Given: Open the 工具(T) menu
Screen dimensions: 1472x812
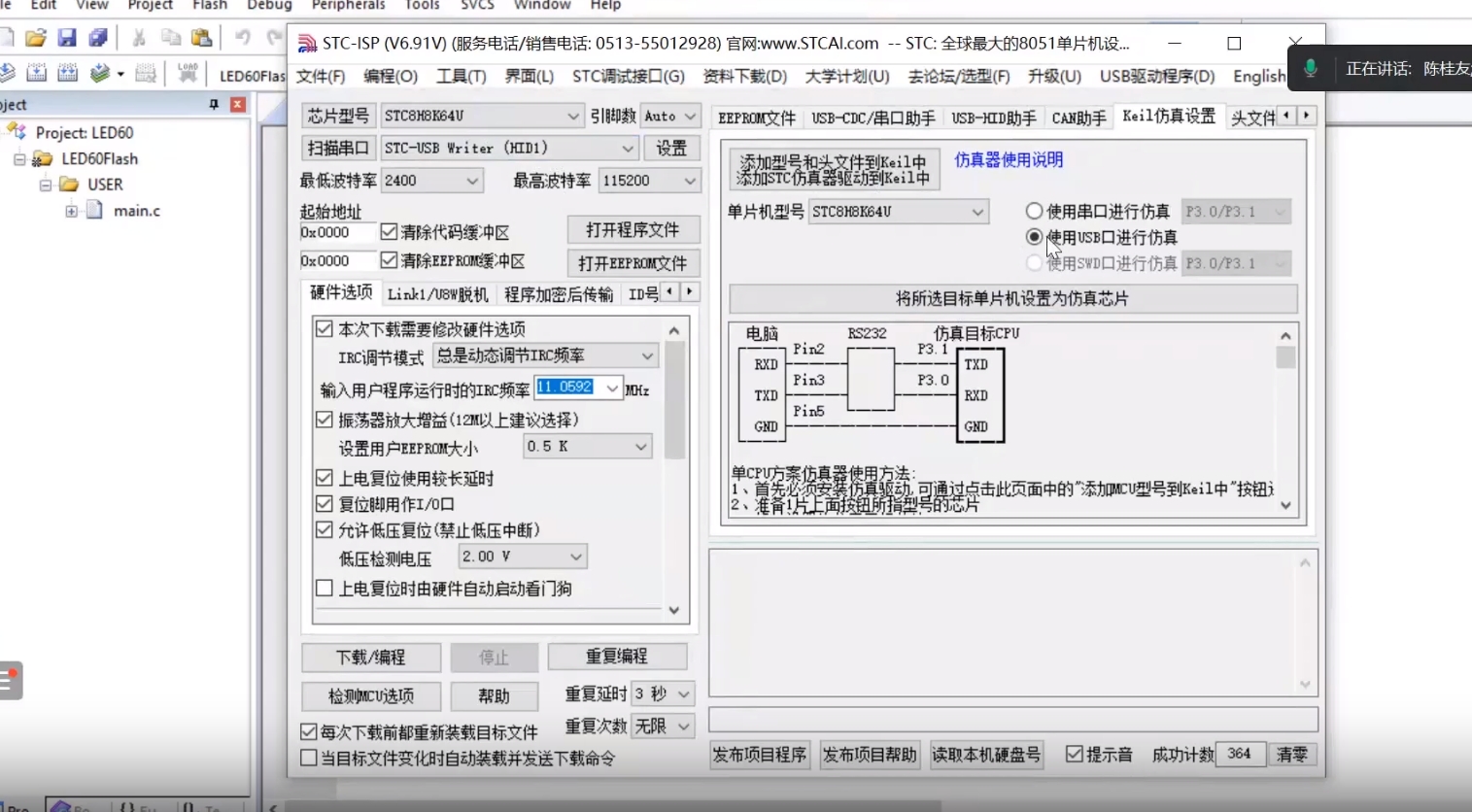Looking at the screenshot, I should 461,76.
